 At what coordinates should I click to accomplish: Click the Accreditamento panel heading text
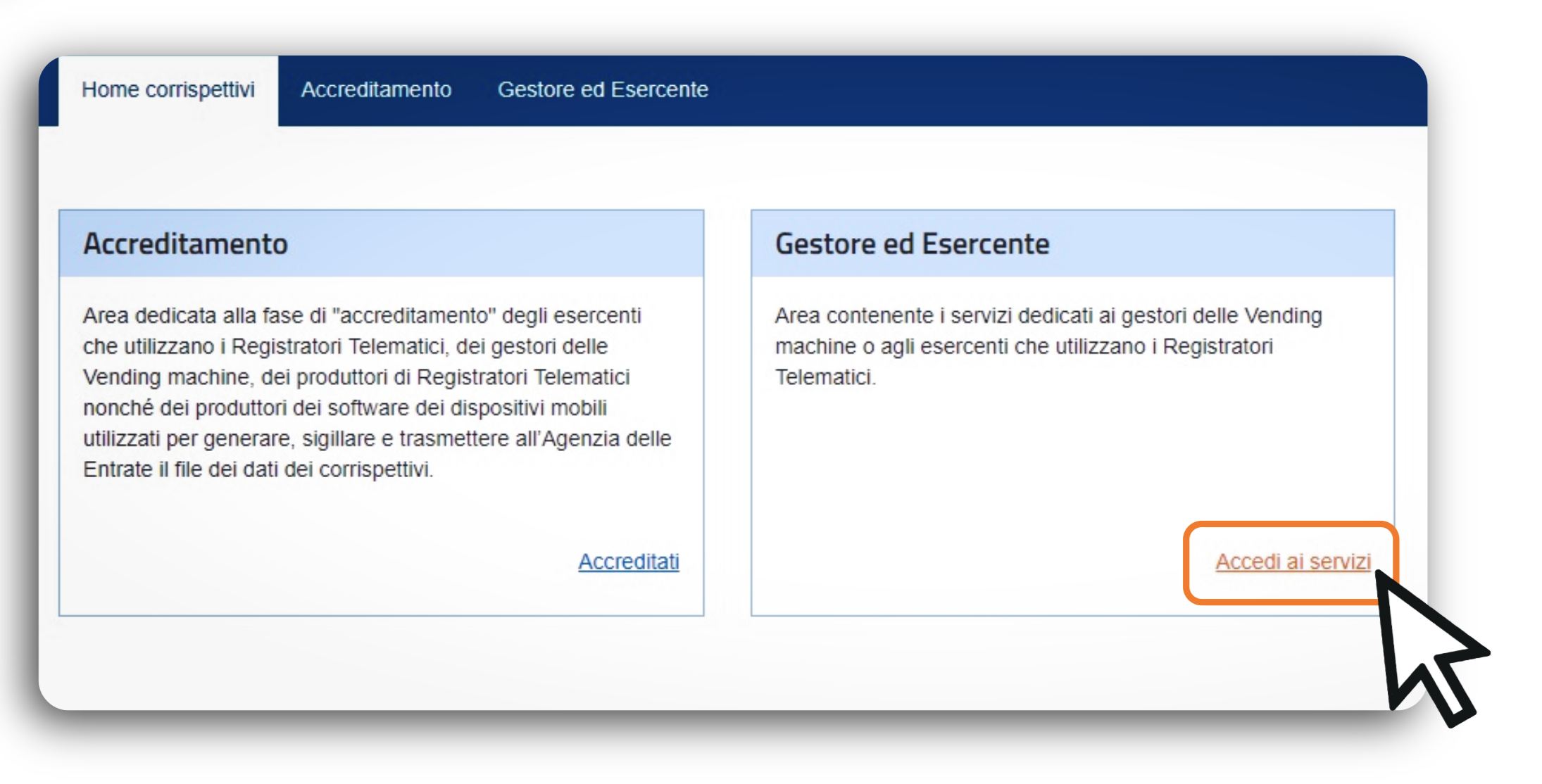[185, 244]
